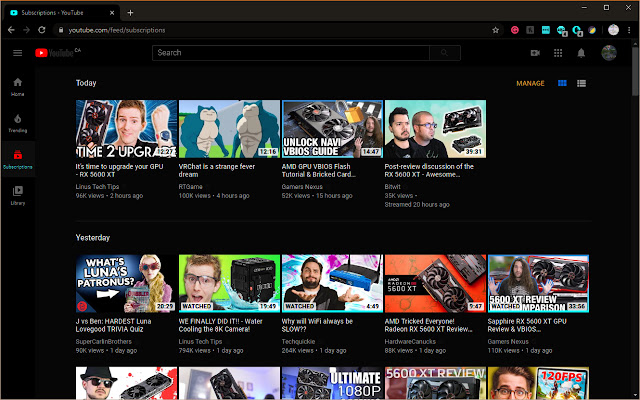640x400 pixels.
Task: Open the YouTube apps grid
Action: (558, 52)
